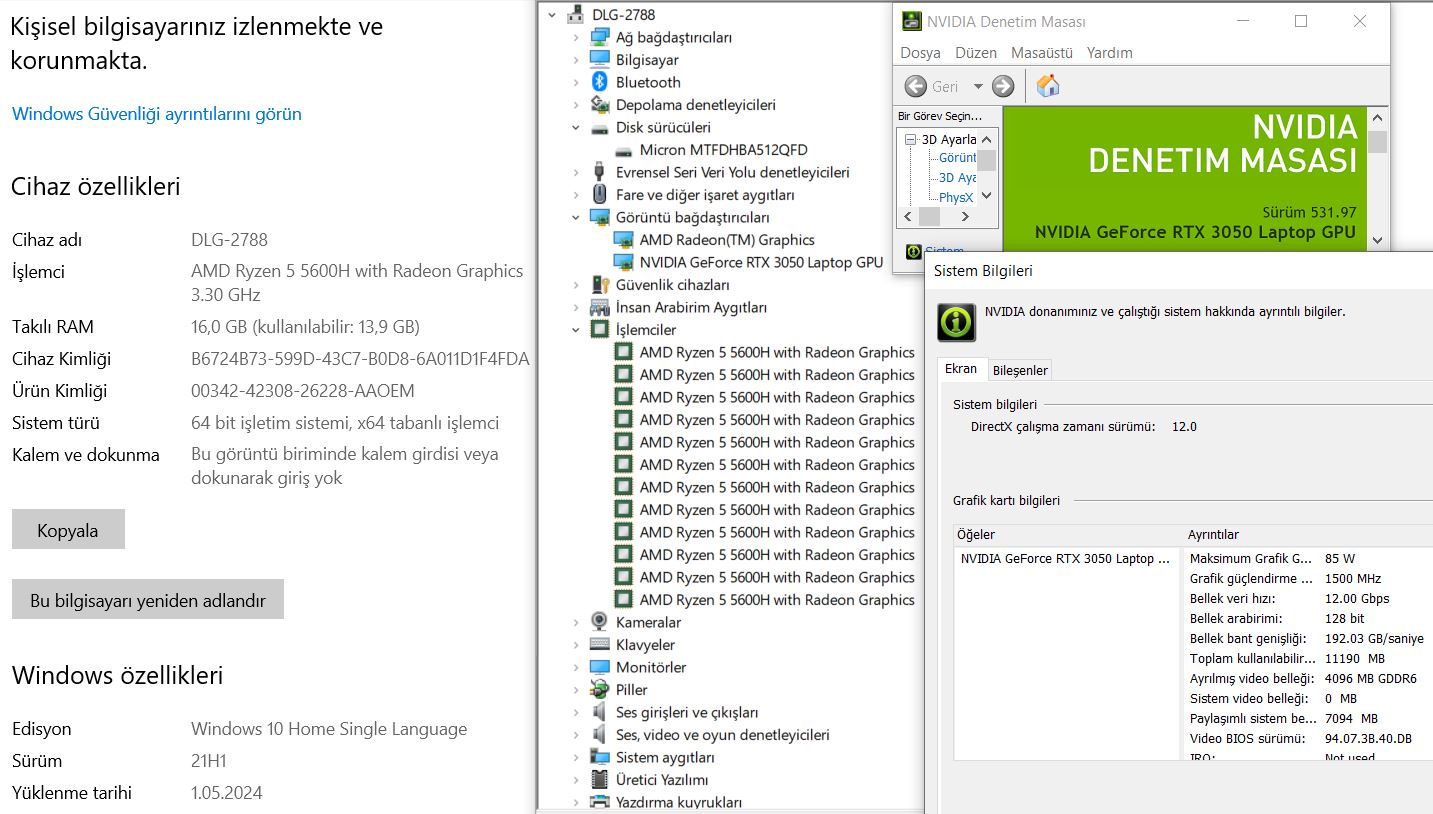1433x814 pixels.
Task: Click the AMD Radeon(TM) Graphics adapter icon
Action: pyautogui.click(x=623, y=240)
